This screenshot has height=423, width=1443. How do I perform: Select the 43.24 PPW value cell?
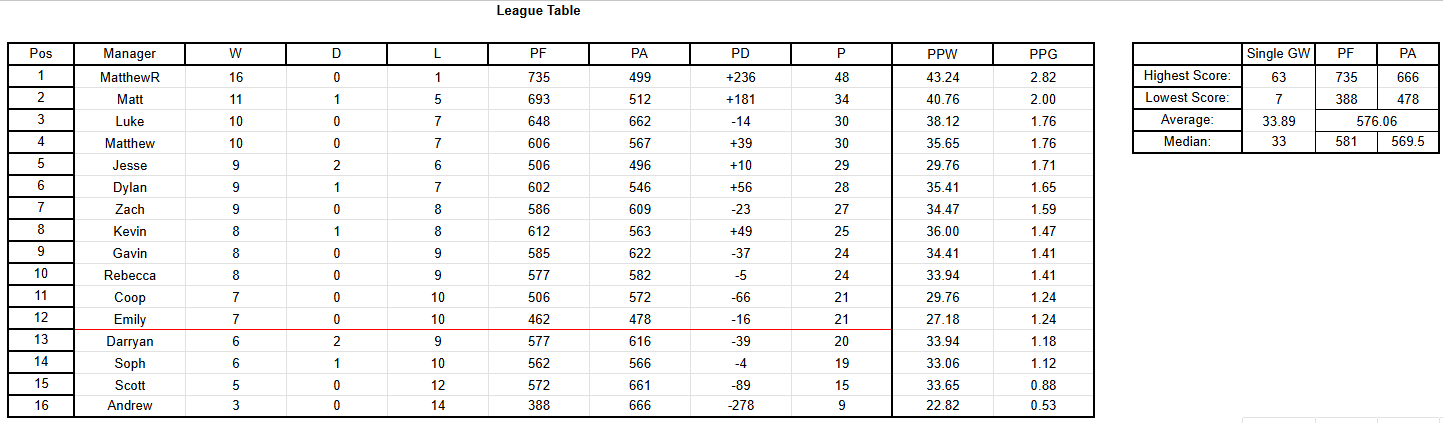tap(943, 77)
